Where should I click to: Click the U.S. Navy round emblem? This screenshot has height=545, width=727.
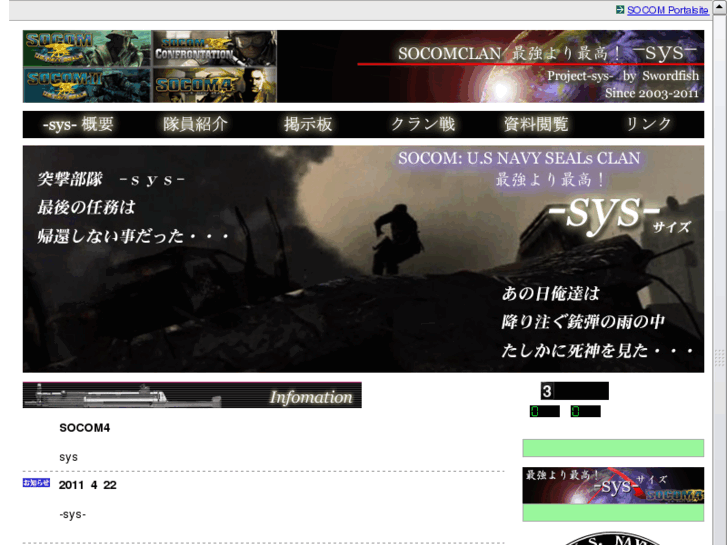613,539
